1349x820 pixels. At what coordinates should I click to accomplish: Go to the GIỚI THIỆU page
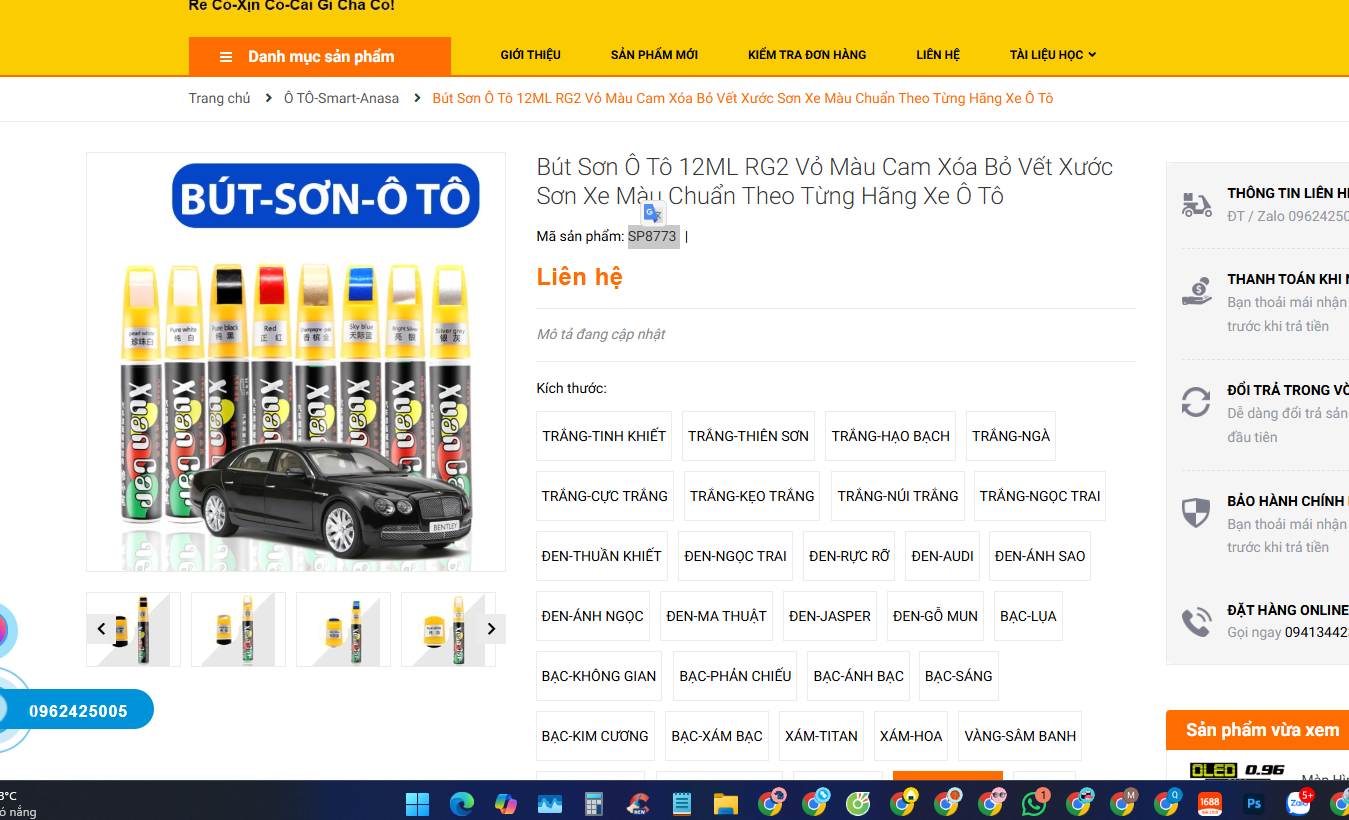530,55
